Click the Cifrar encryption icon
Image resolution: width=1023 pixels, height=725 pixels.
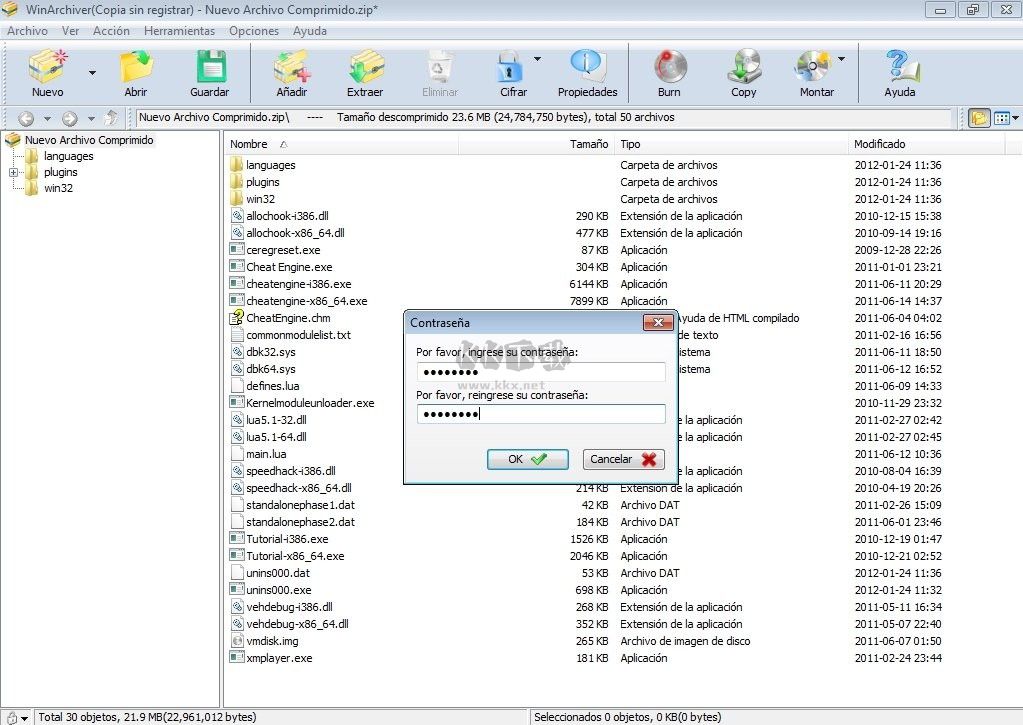512,67
